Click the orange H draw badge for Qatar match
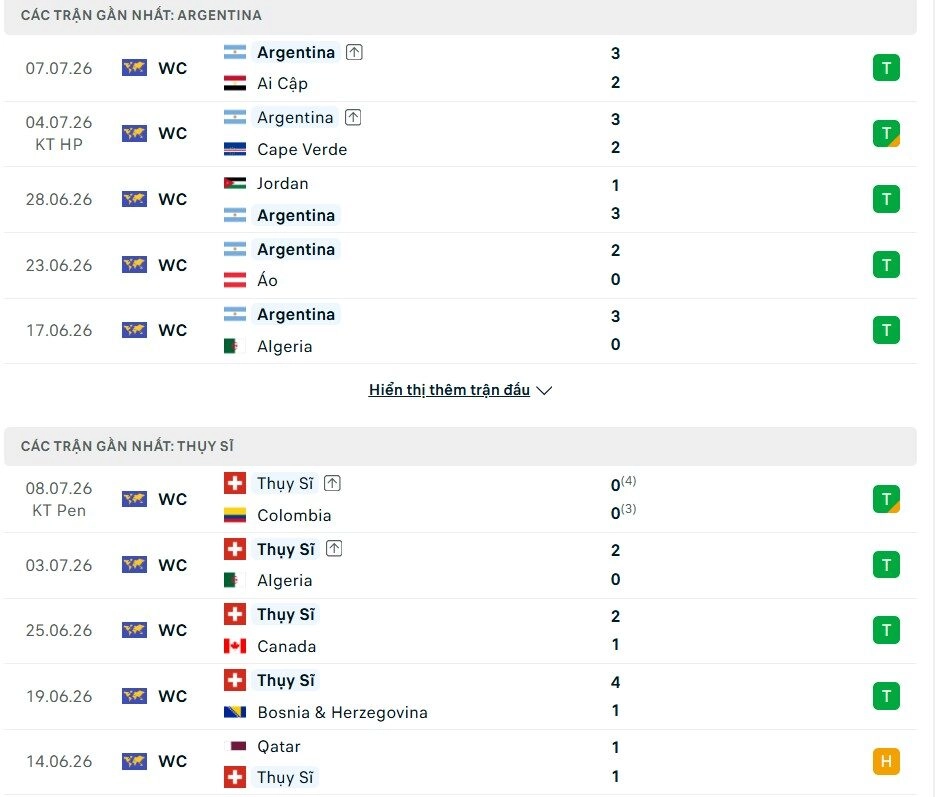 click(x=886, y=761)
